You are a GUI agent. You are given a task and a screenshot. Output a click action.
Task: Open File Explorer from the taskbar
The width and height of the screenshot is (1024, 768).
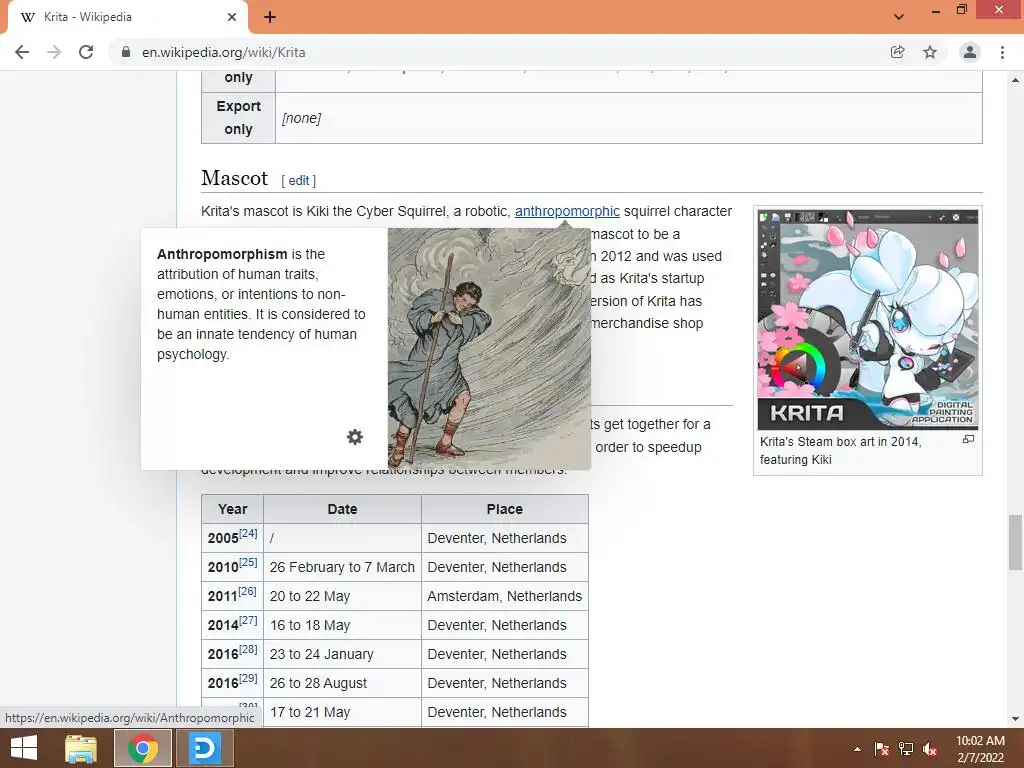tap(81, 748)
